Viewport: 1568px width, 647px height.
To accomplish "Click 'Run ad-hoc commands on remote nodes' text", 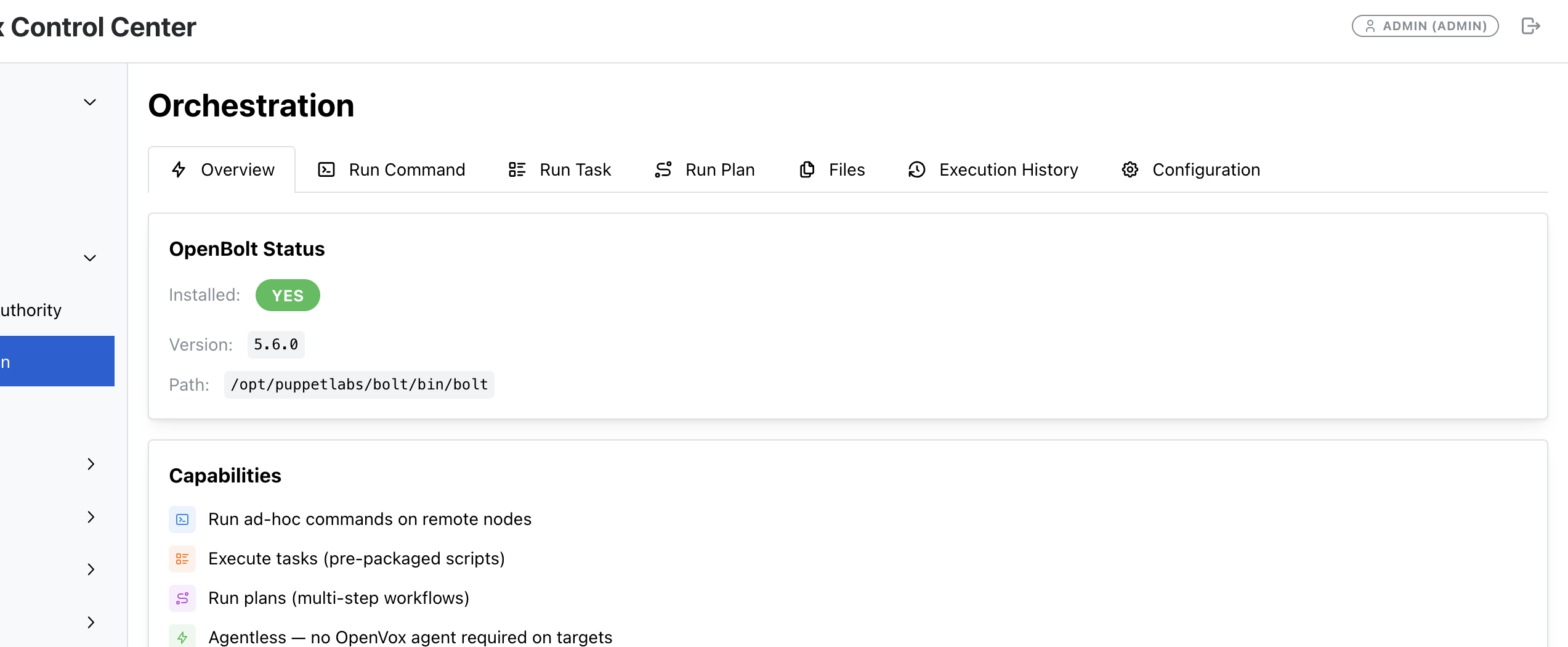I will click(x=370, y=519).
